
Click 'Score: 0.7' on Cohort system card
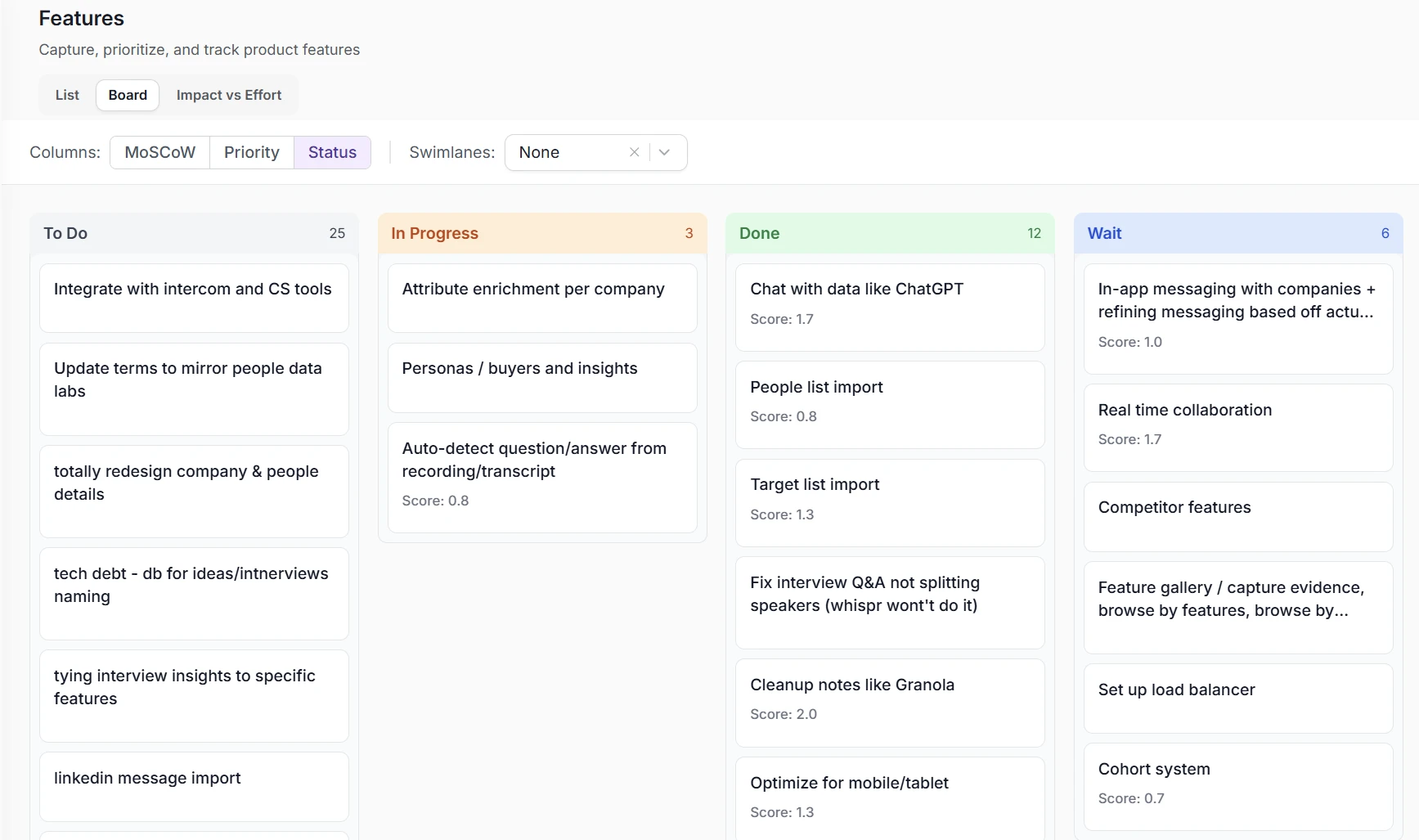tap(1131, 798)
